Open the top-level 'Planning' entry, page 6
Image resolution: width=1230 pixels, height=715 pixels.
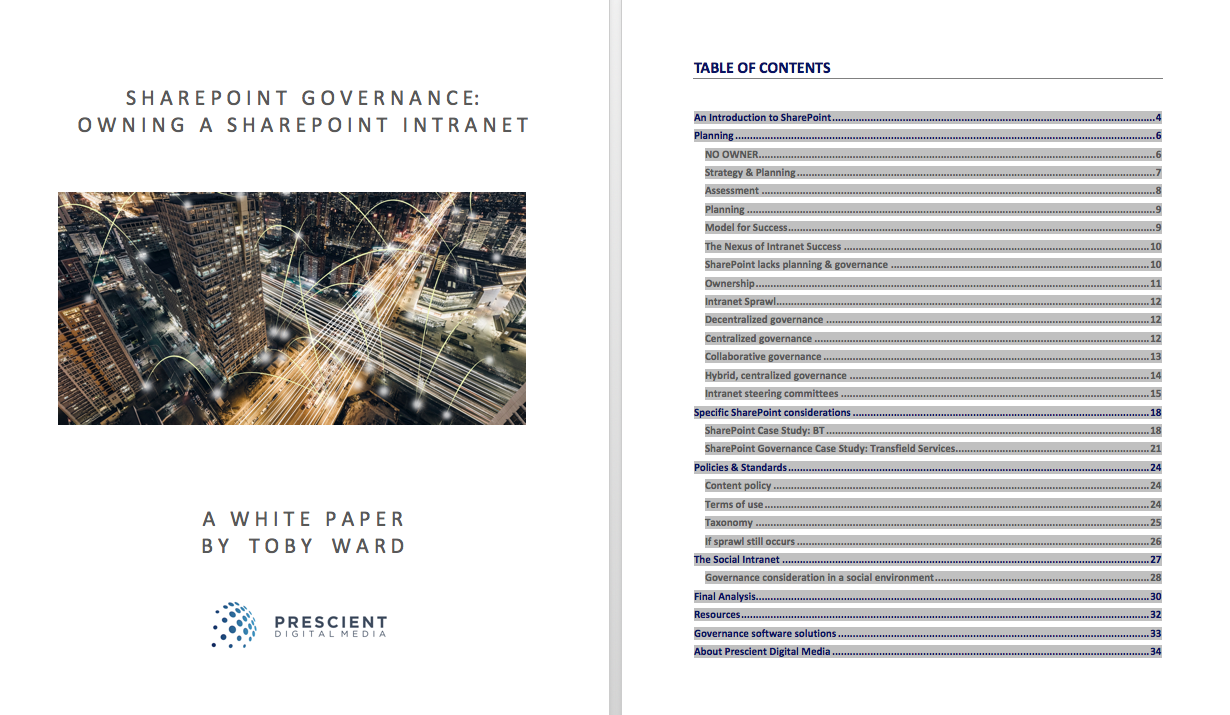(927, 136)
